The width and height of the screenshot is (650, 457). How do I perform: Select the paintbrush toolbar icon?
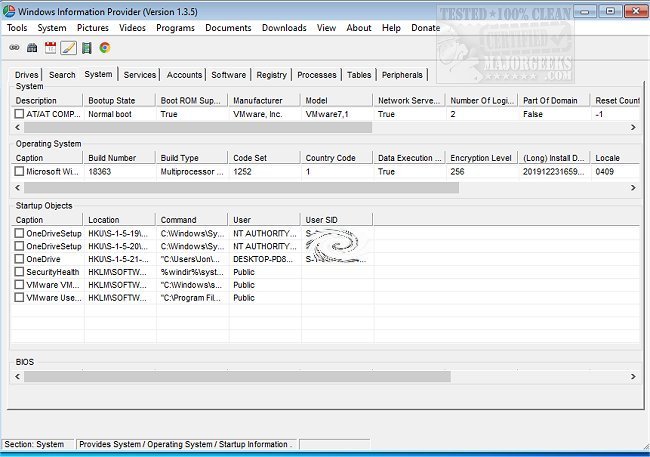[x=68, y=48]
